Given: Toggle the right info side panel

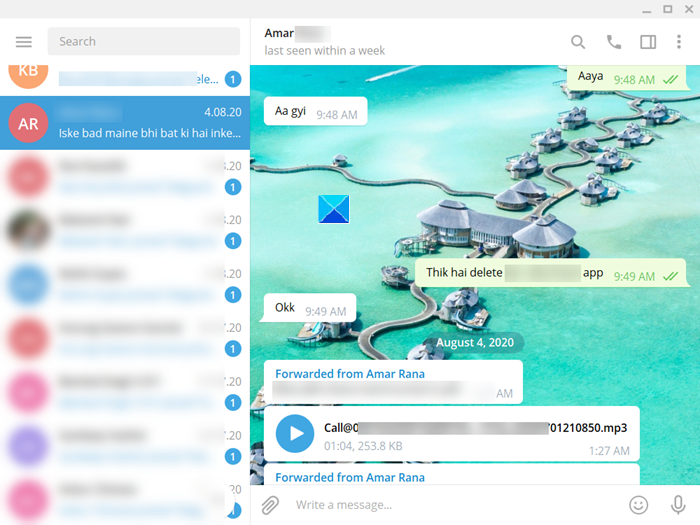Looking at the screenshot, I should coord(648,42).
